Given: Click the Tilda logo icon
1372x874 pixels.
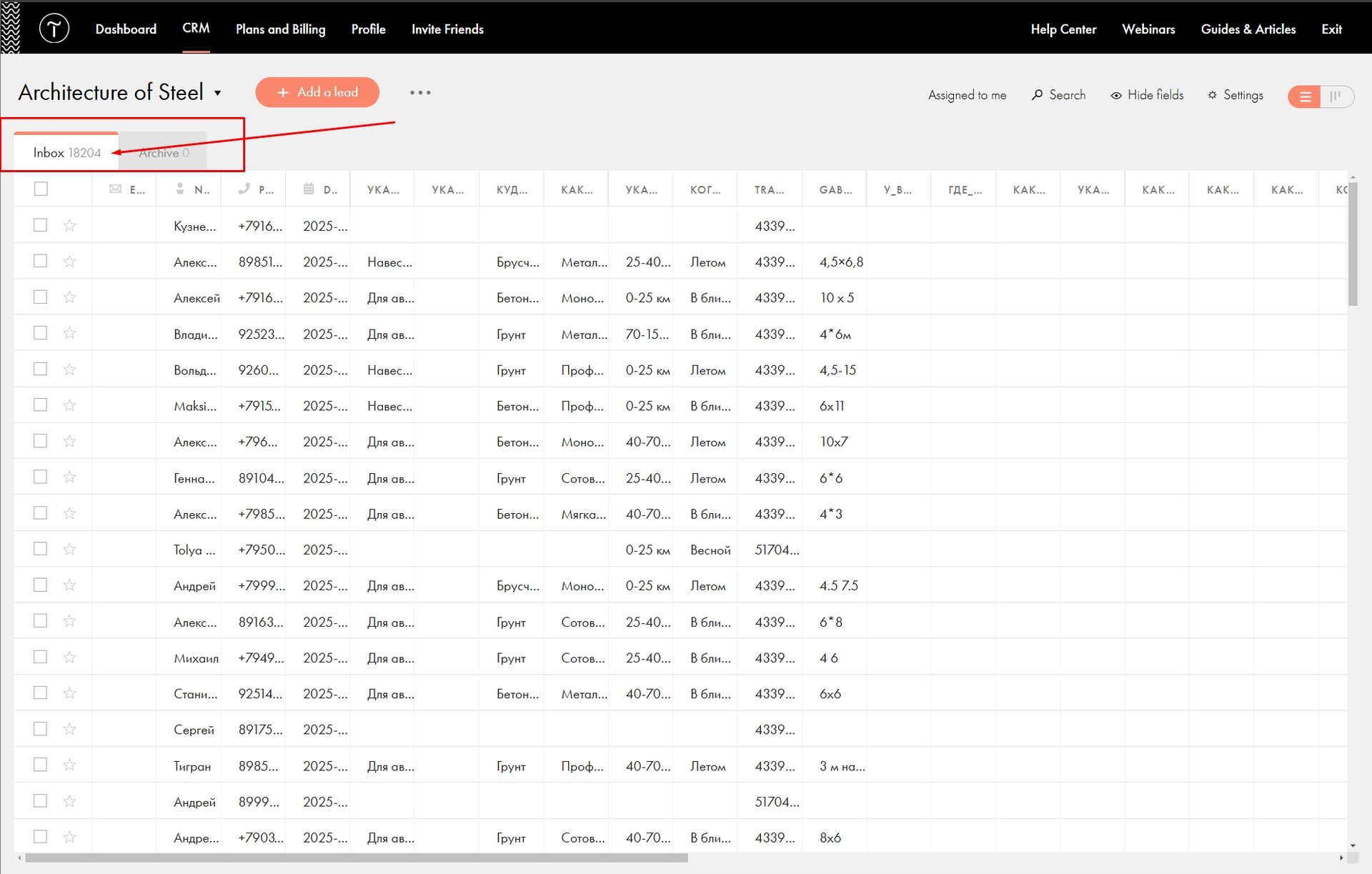Looking at the screenshot, I should [x=54, y=29].
